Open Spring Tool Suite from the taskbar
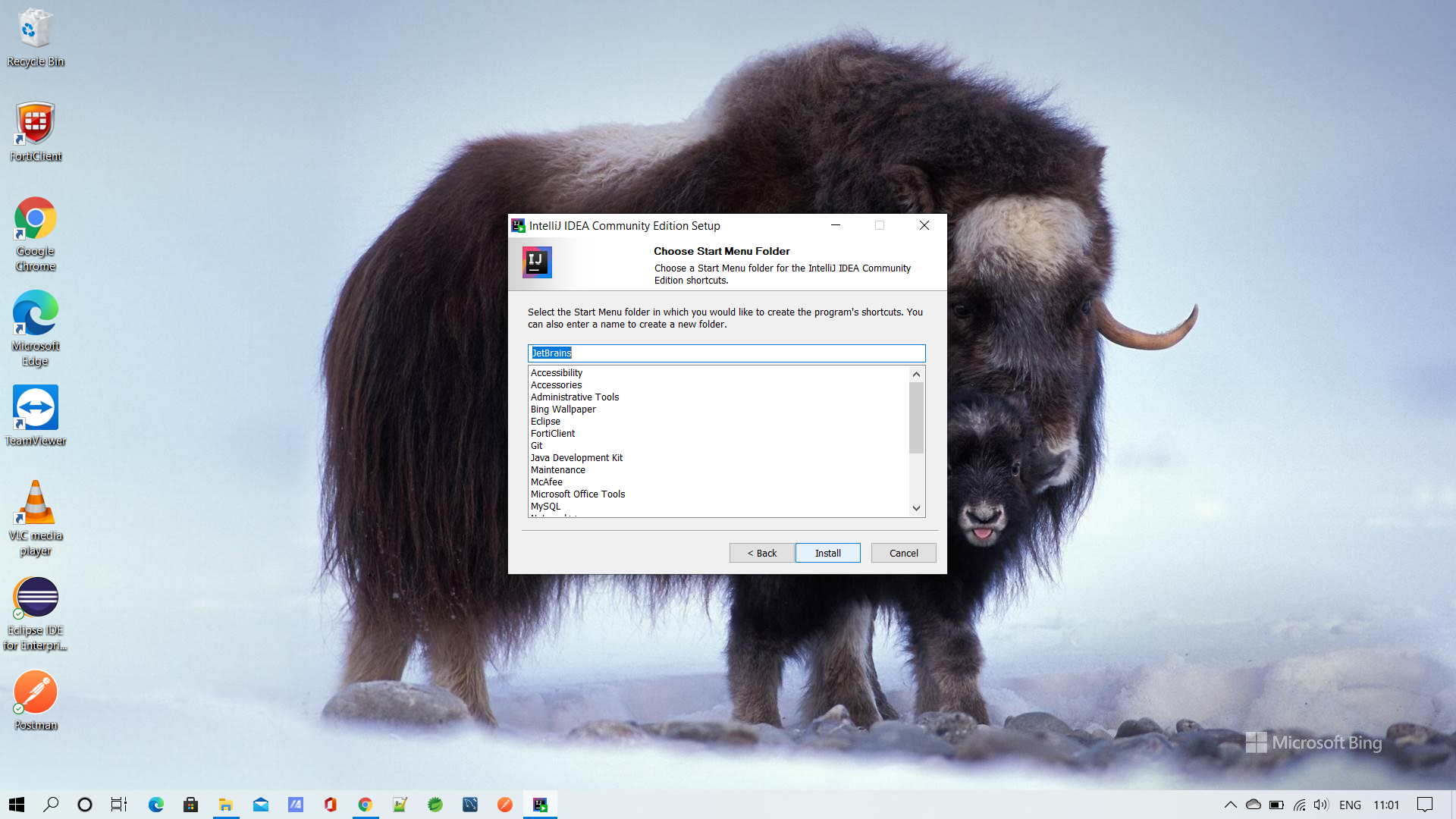Viewport: 1456px width, 819px height. [x=435, y=805]
